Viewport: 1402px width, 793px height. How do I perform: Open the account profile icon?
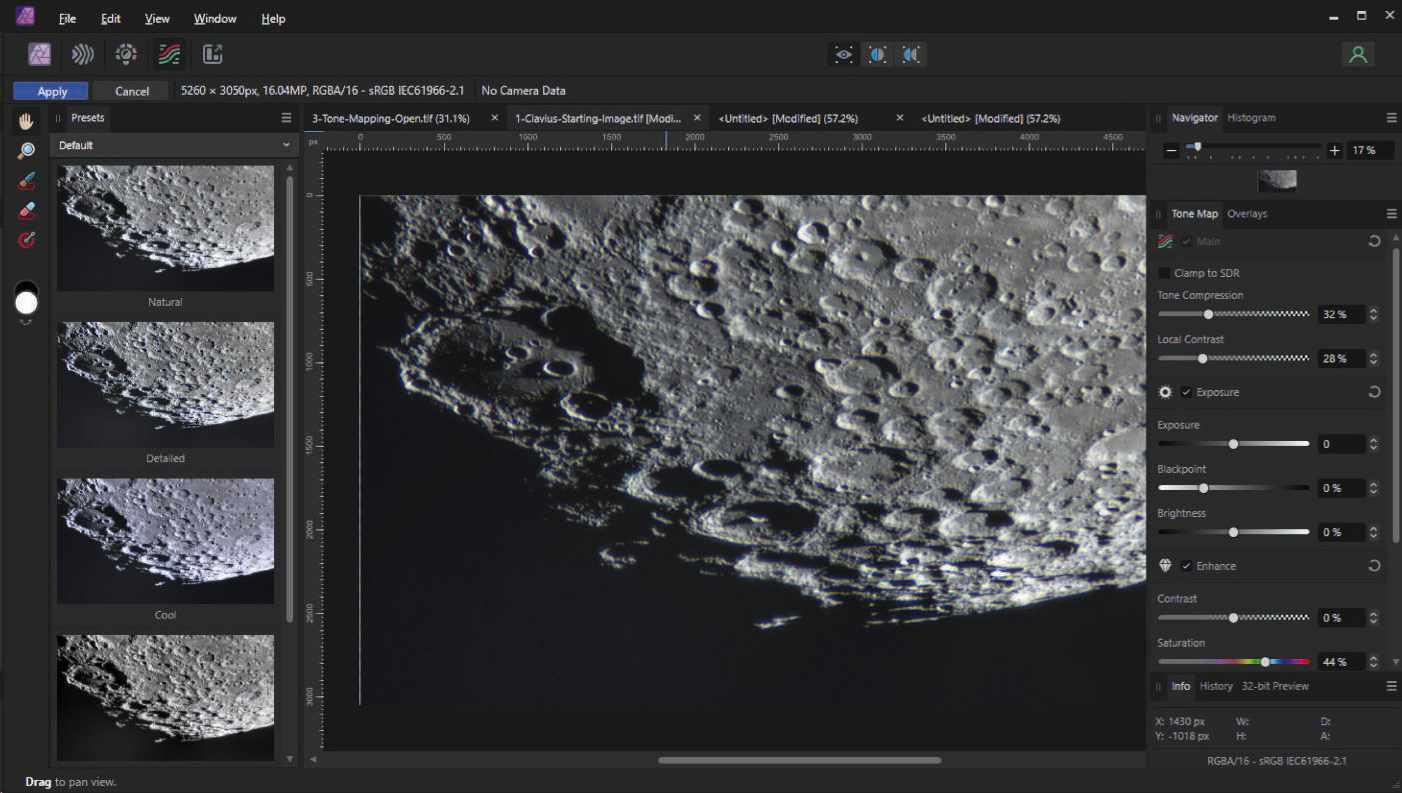[1357, 55]
